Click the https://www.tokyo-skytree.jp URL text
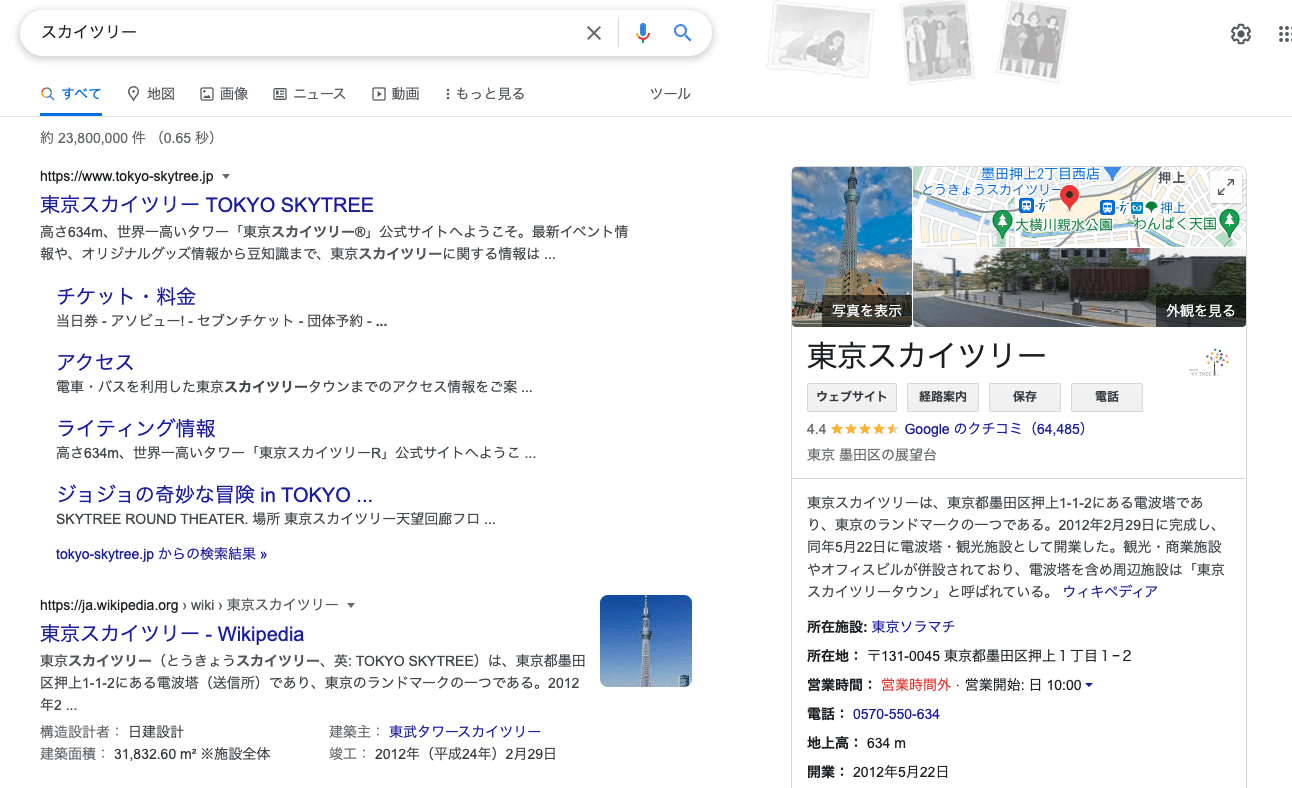Image resolution: width=1292 pixels, height=788 pixels. click(127, 177)
